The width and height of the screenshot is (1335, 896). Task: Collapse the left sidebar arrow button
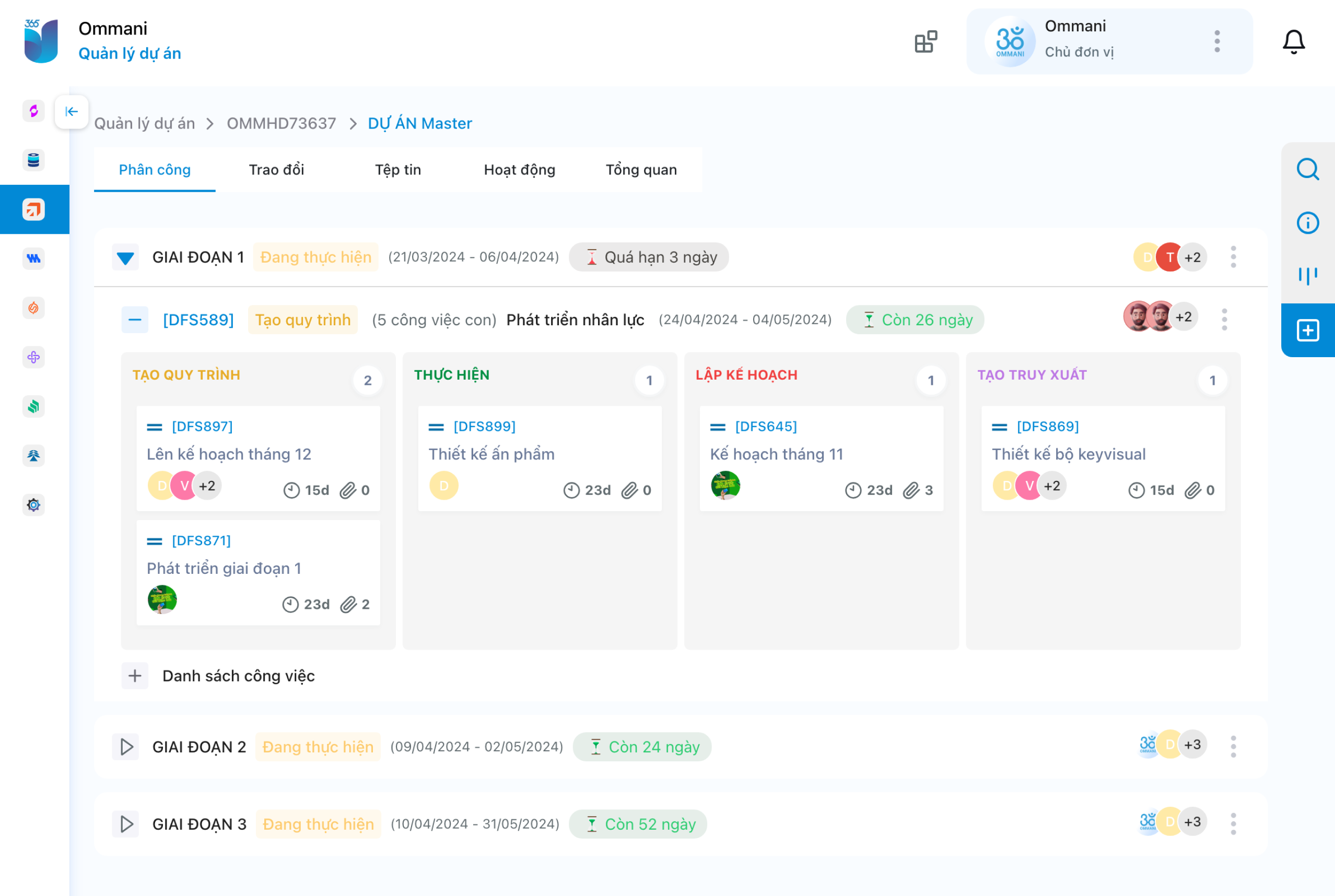[x=72, y=111]
